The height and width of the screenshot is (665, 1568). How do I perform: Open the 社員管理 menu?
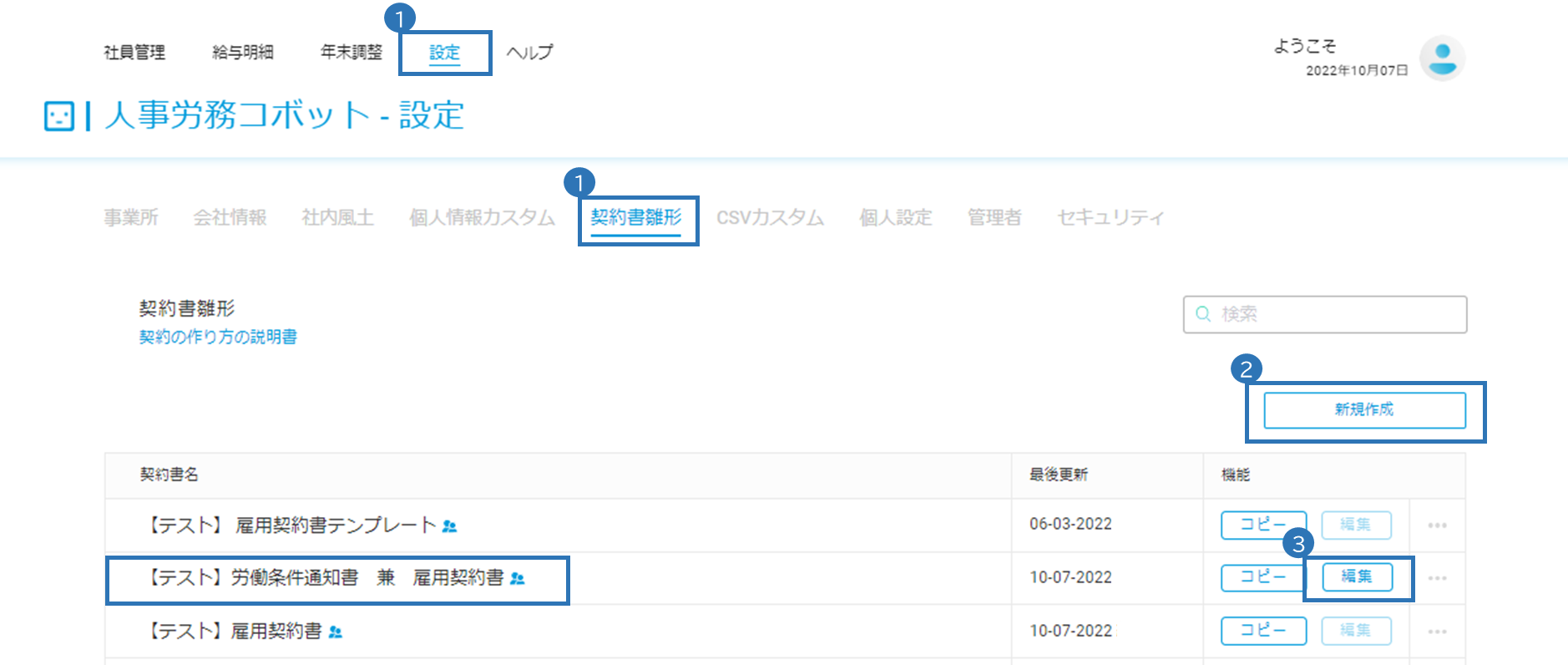coord(134,52)
